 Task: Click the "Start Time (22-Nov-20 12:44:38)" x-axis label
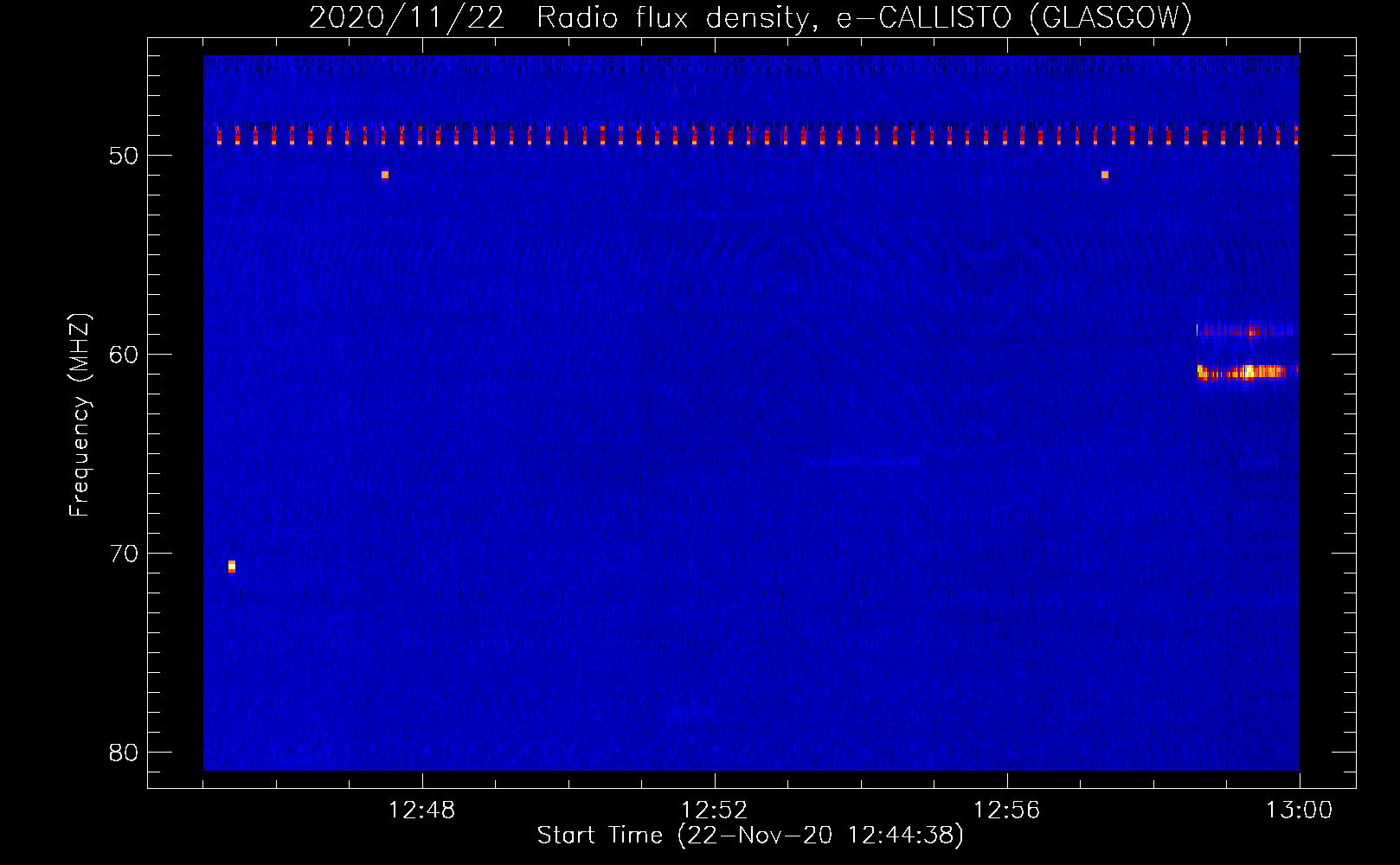(750, 836)
